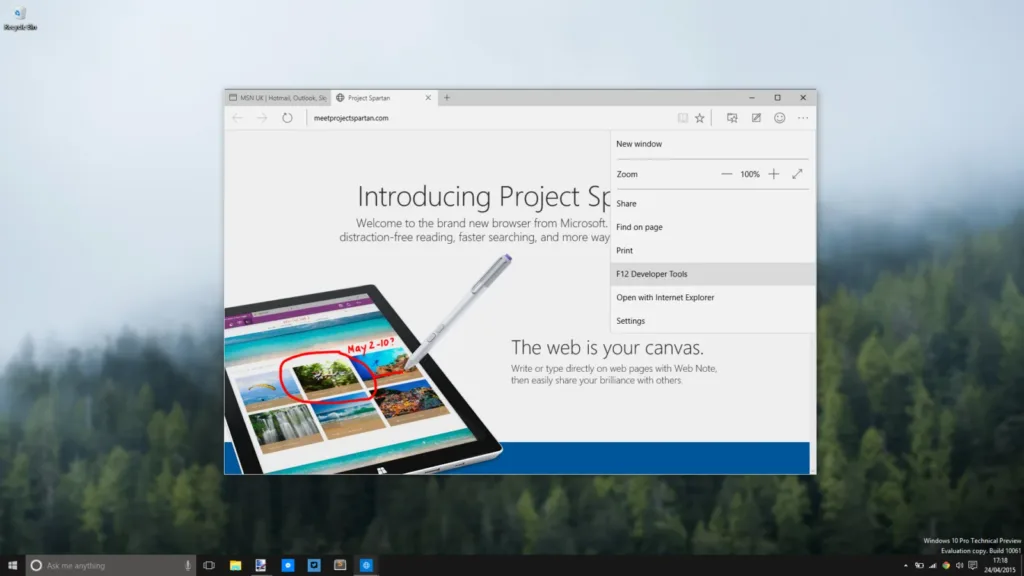This screenshot has width=1024, height=576.
Task: Toggle Reading view book icon
Action: coord(682,118)
